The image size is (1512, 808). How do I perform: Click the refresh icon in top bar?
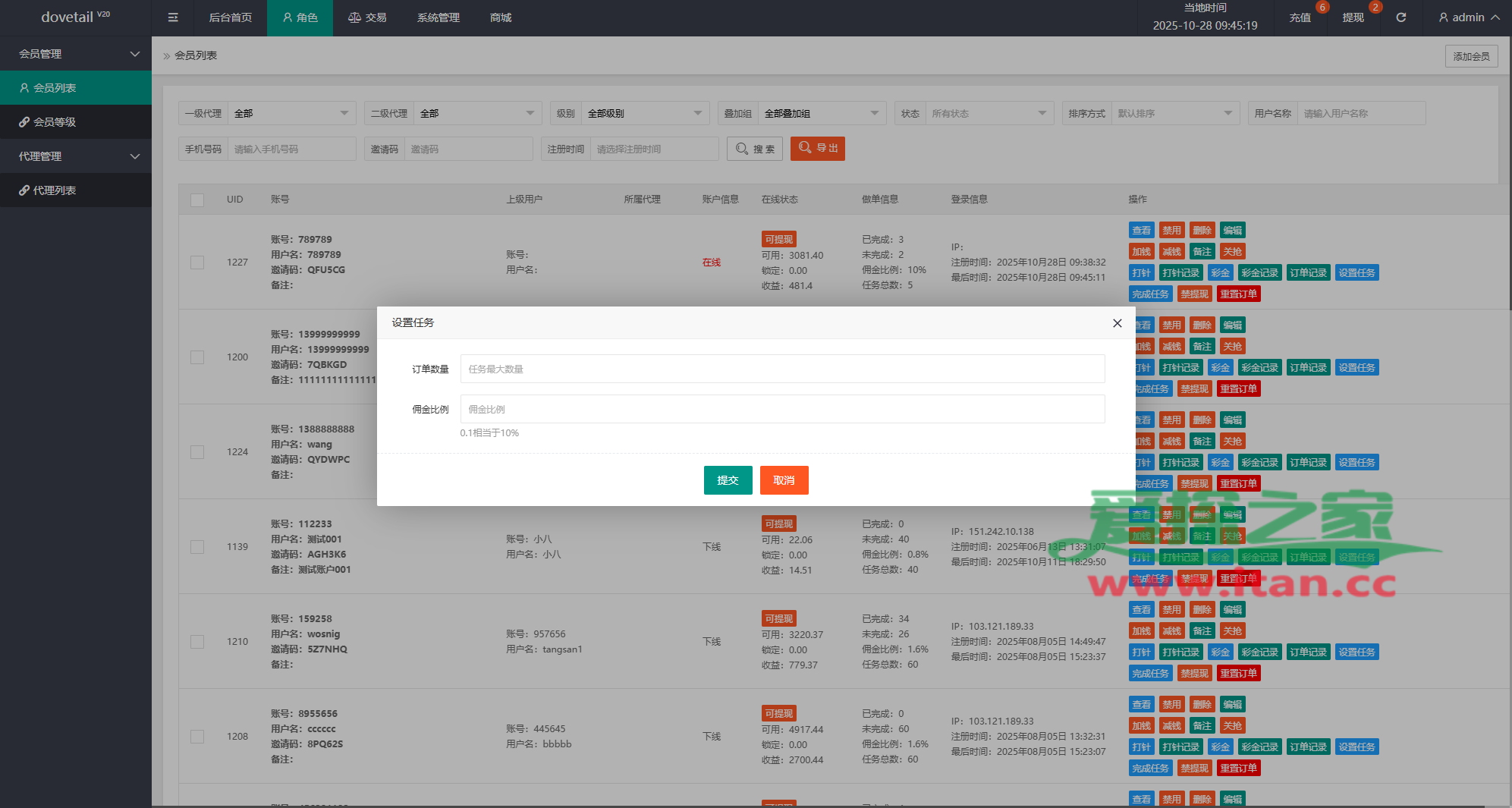pos(1400,17)
